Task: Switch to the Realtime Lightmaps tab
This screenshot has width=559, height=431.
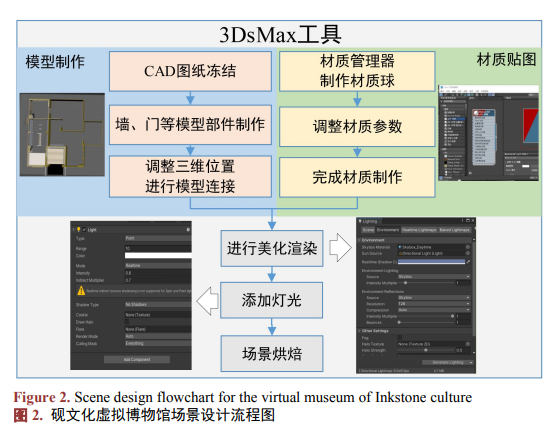Action: 419,230
